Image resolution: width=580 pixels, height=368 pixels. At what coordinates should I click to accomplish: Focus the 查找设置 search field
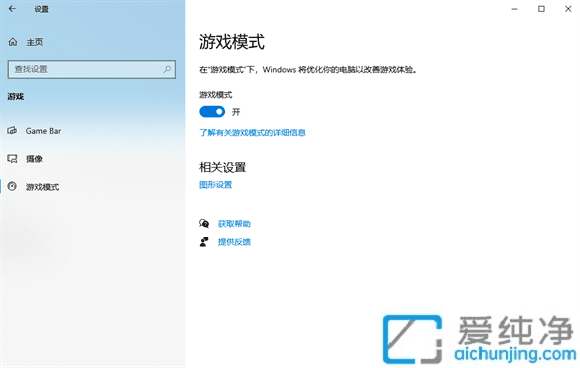point(91,69)
